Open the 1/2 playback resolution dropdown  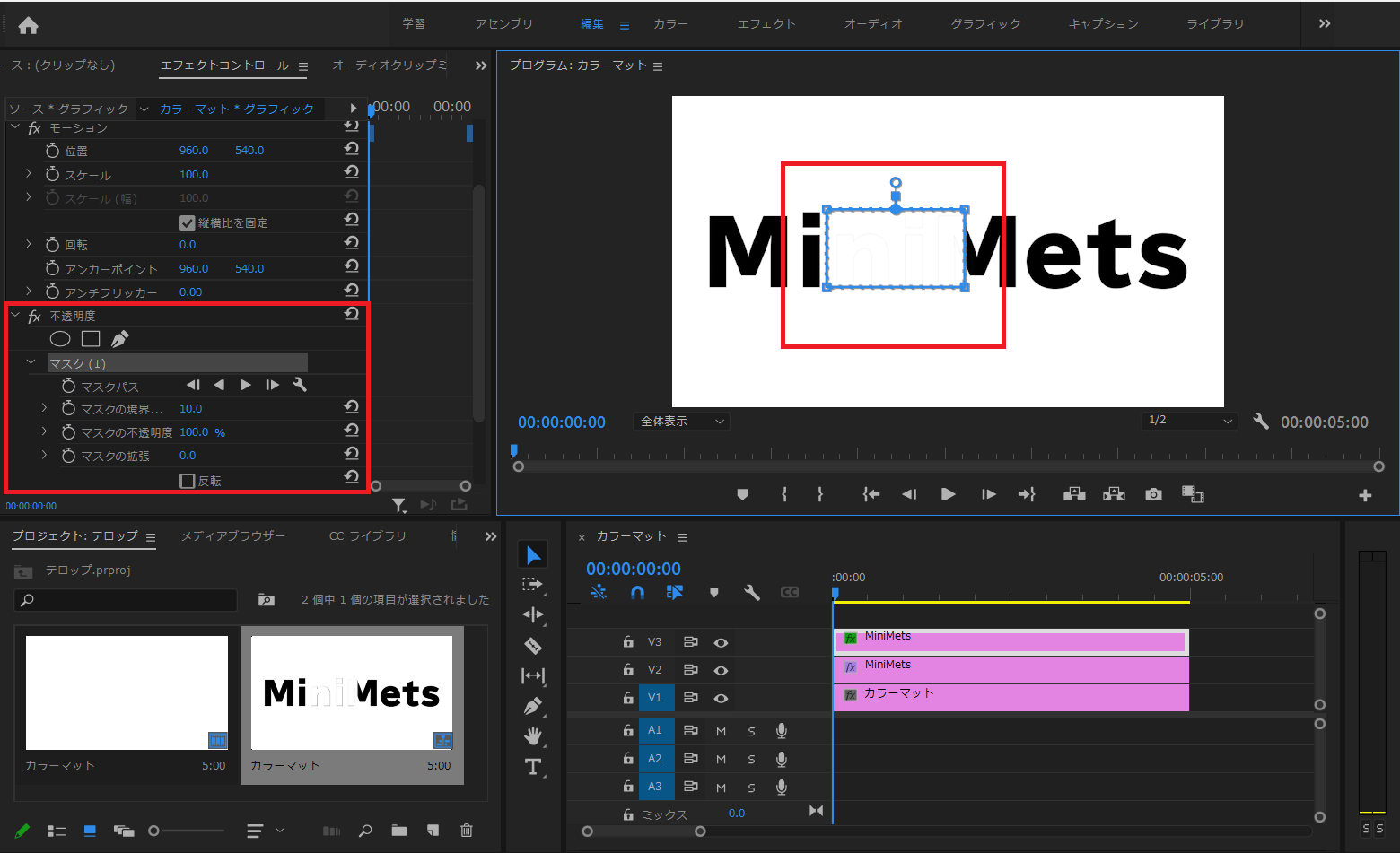click(x=1189, y=421)
